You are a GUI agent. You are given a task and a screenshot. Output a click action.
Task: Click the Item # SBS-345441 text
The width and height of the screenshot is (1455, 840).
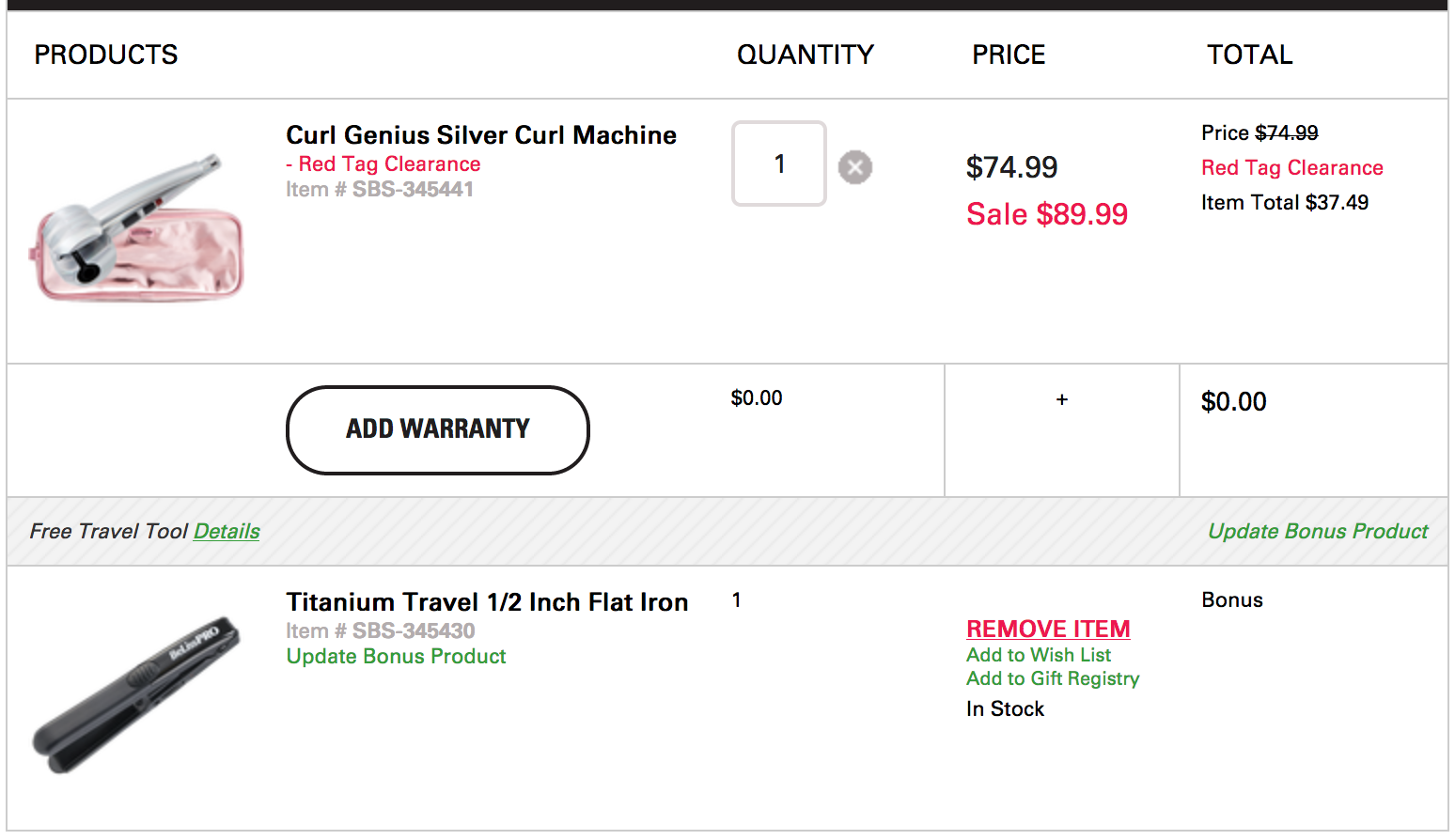pos(380,190)
